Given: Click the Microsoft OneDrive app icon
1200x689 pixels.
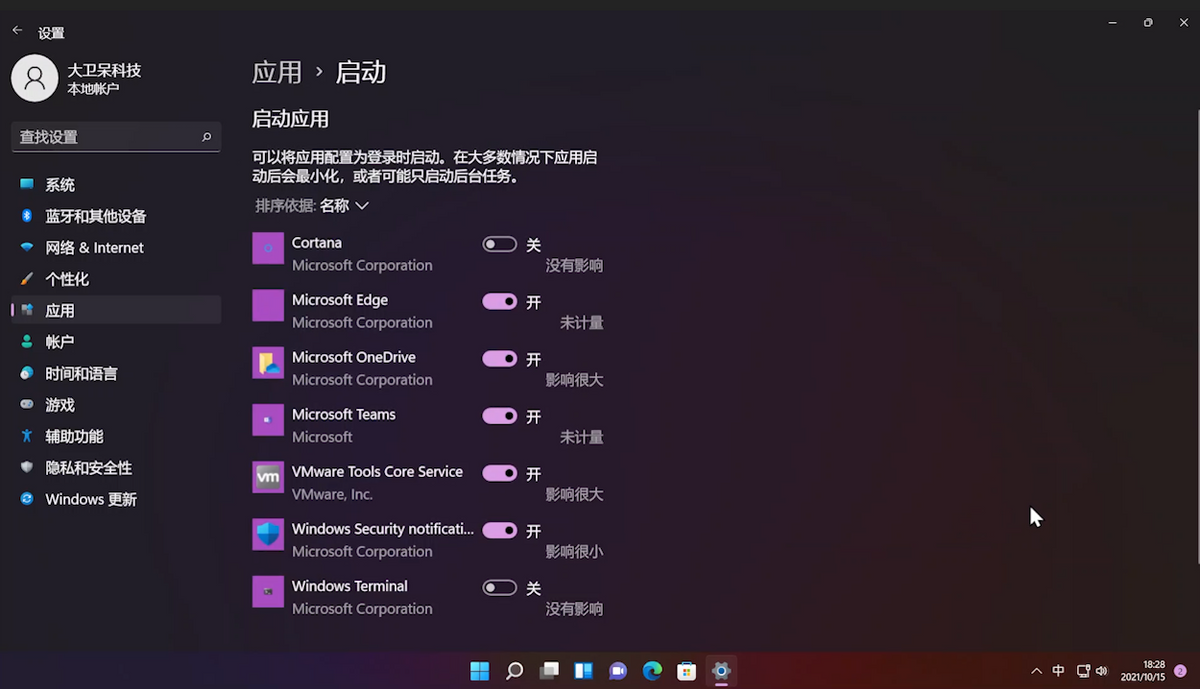Looking at the screenshot, I should click(x=268, y=362).
